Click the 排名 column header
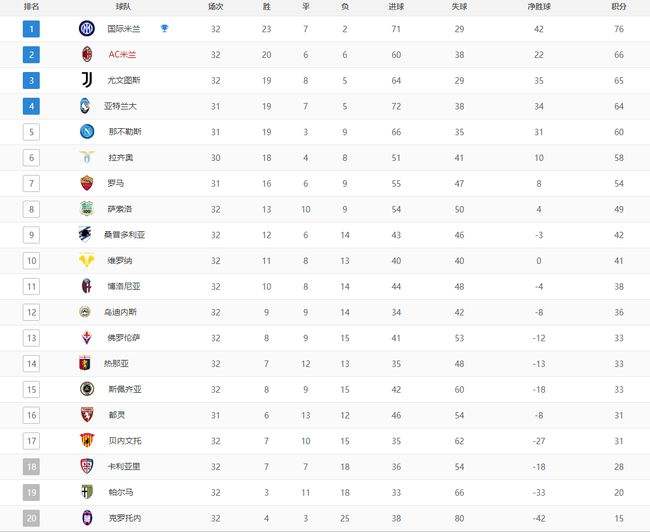The width and height of the screenshot is (650, 532). (x=32, y=7)
